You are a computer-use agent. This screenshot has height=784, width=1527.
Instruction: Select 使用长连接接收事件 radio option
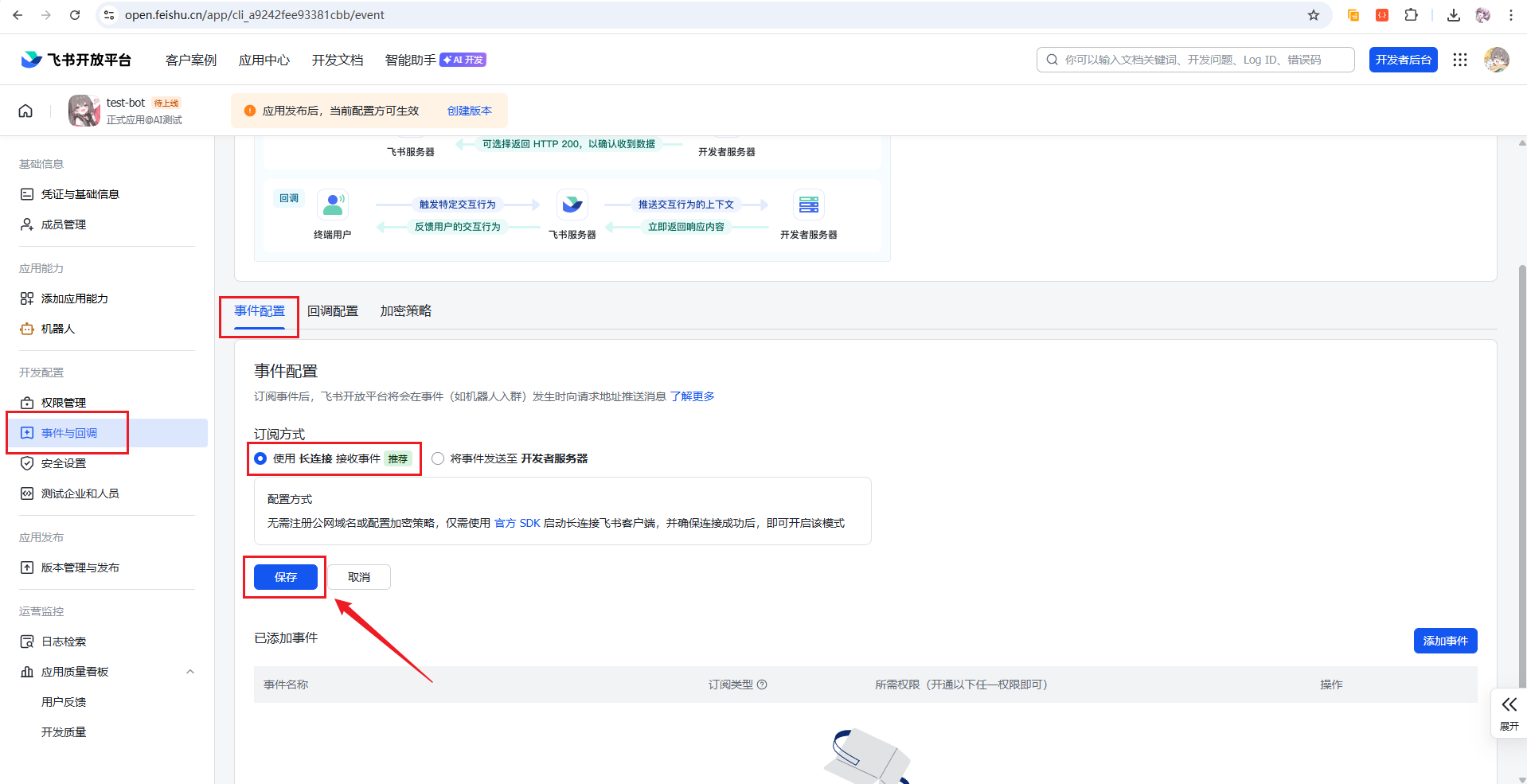pos(260,458)
